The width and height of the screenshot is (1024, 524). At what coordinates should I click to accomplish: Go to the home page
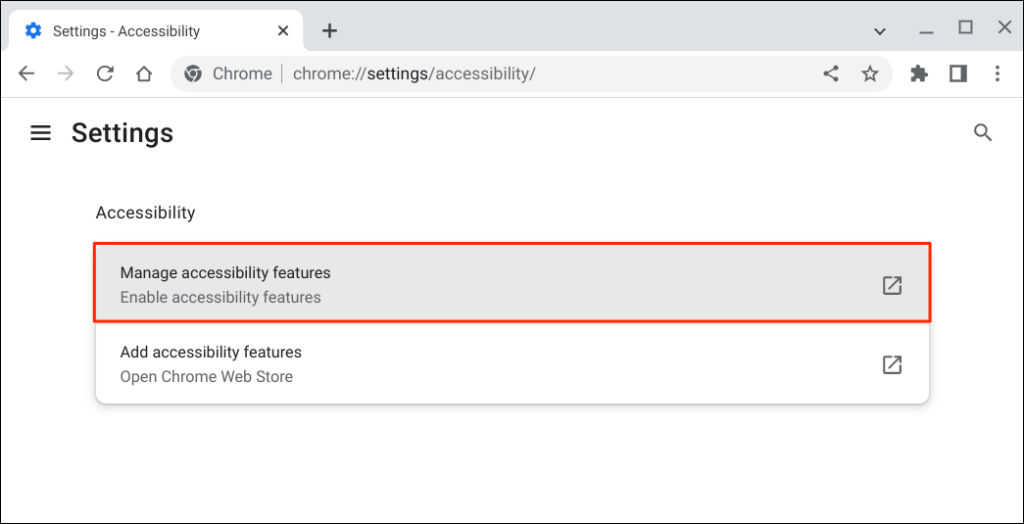pyautogui.click(x=144, y=74)
